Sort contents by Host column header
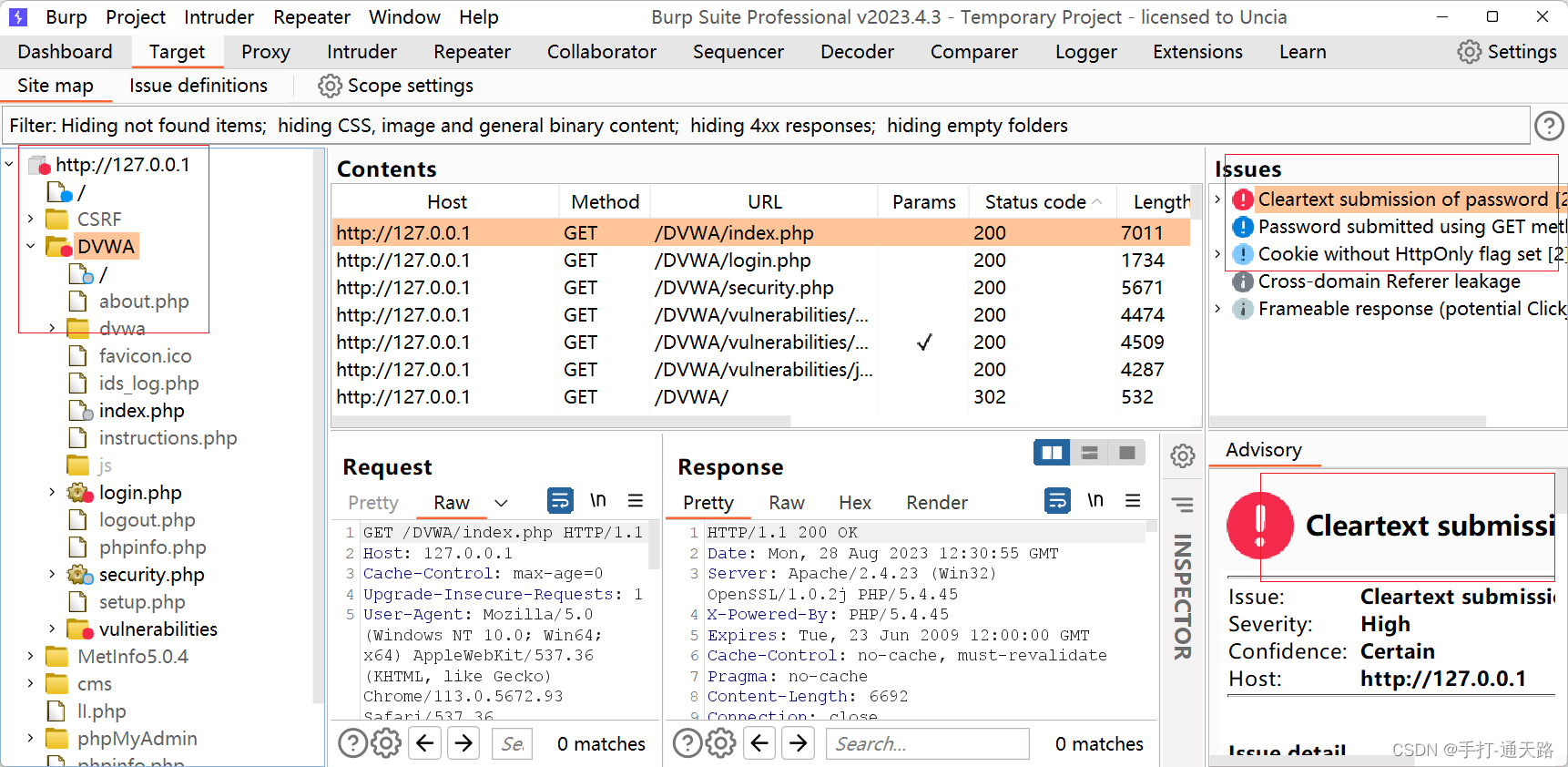The width and height of the screenshot is (1568, 767). (x=446, y=202)
